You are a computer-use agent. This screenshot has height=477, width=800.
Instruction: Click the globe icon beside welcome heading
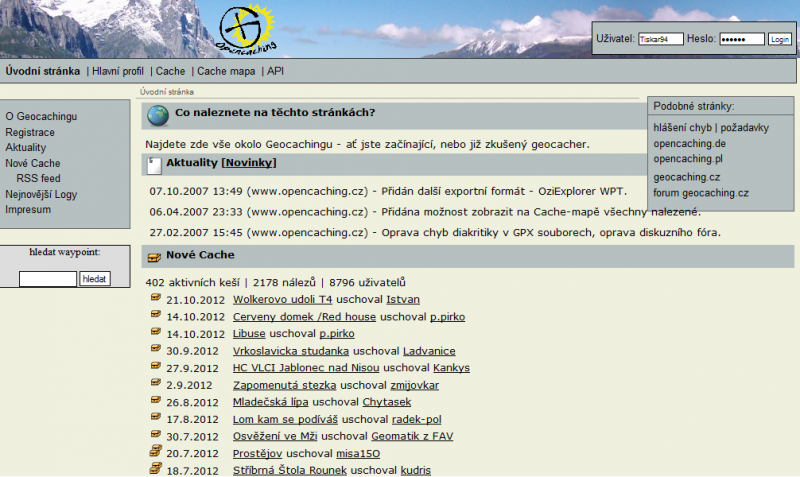(157, 114)
